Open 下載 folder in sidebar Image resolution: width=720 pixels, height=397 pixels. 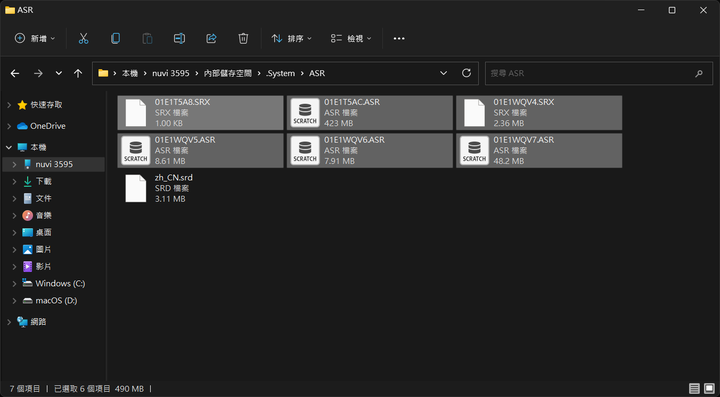[44, 181]
